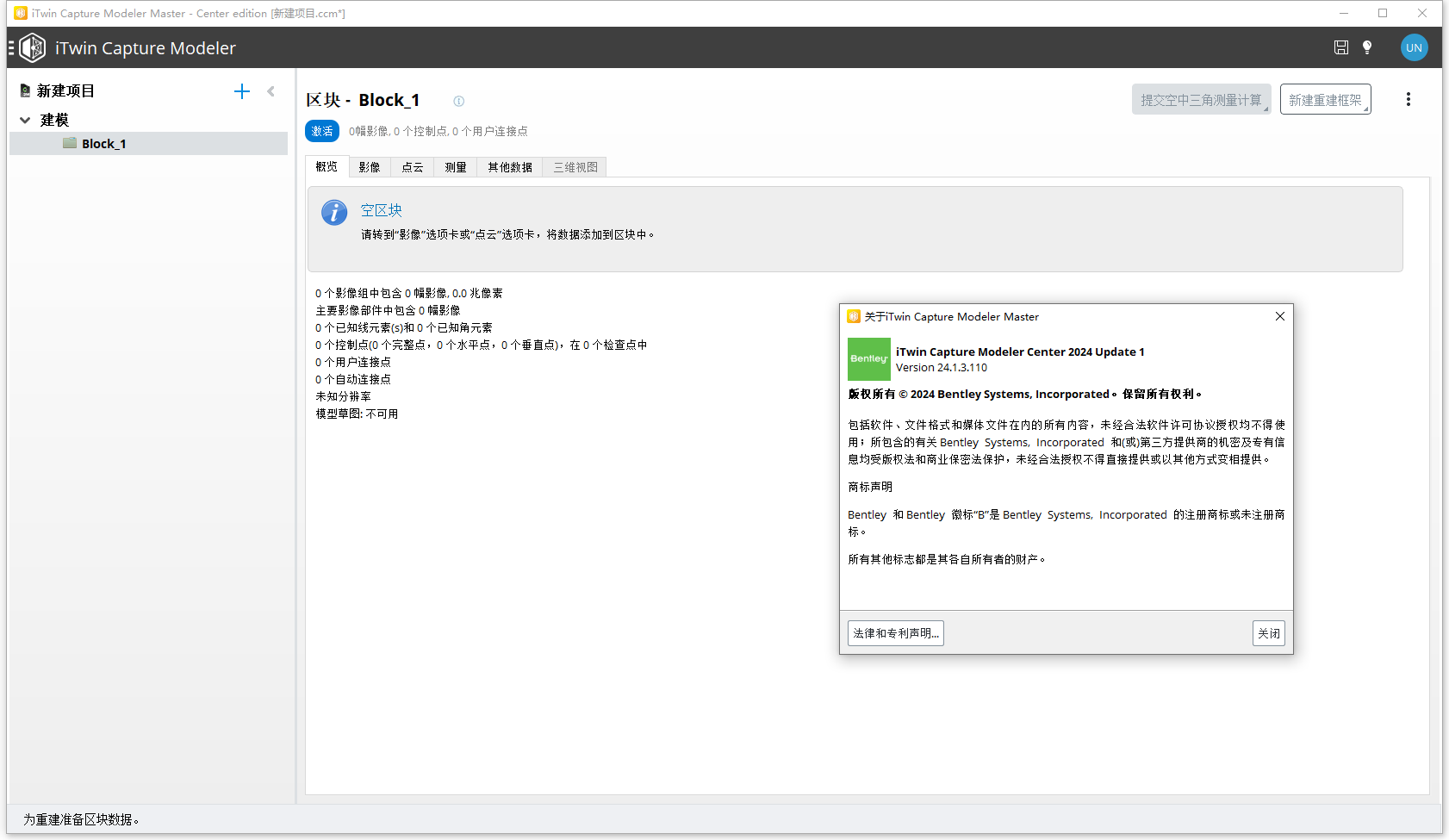Click the iTwin Capture Modeler hexagon logo

pos(33,47)
